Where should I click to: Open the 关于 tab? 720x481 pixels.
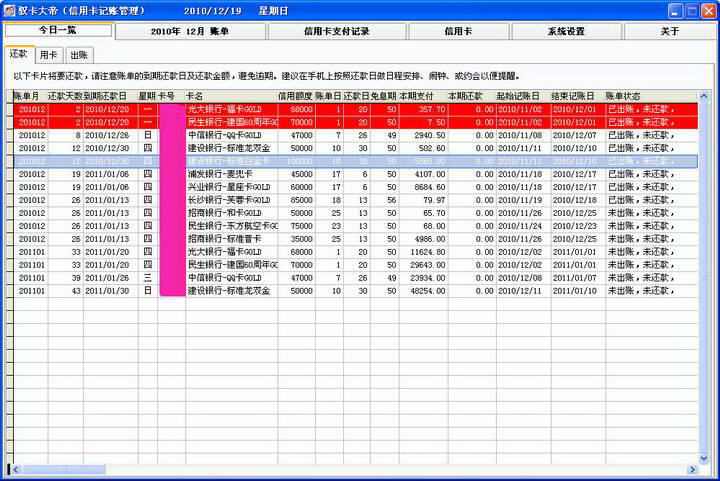point(669,32)
